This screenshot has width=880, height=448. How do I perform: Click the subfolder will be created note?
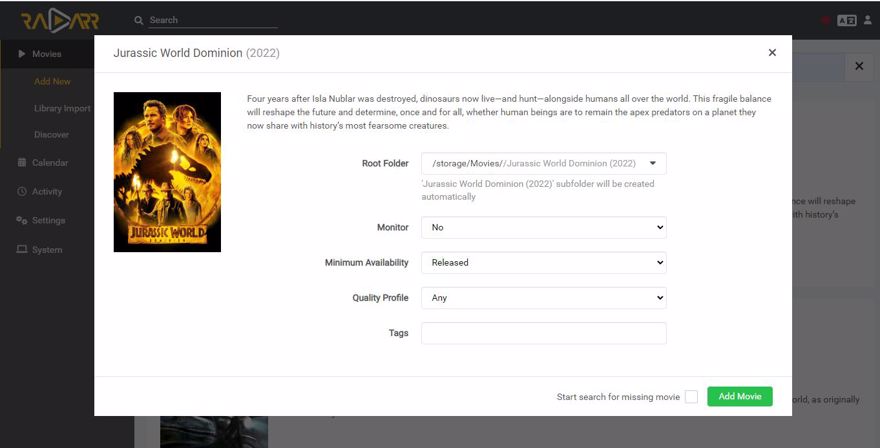[538, 190]
